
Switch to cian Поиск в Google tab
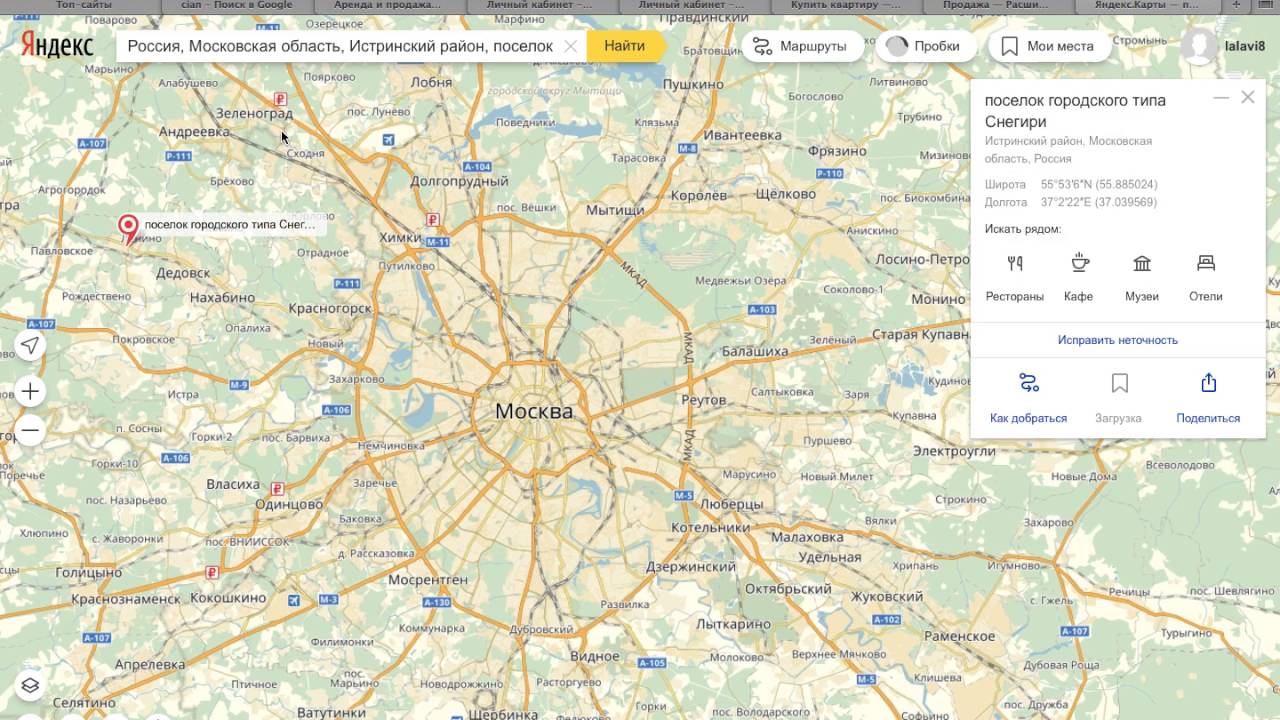point(238,6)
